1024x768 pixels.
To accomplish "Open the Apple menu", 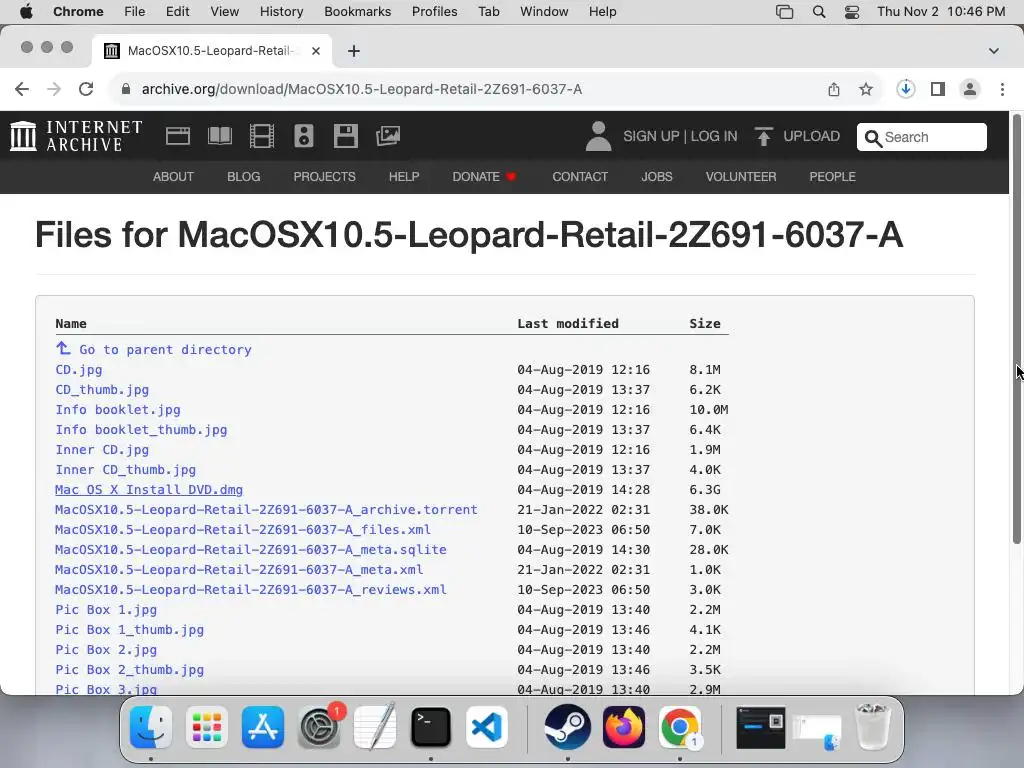I will tap(26, 12).
